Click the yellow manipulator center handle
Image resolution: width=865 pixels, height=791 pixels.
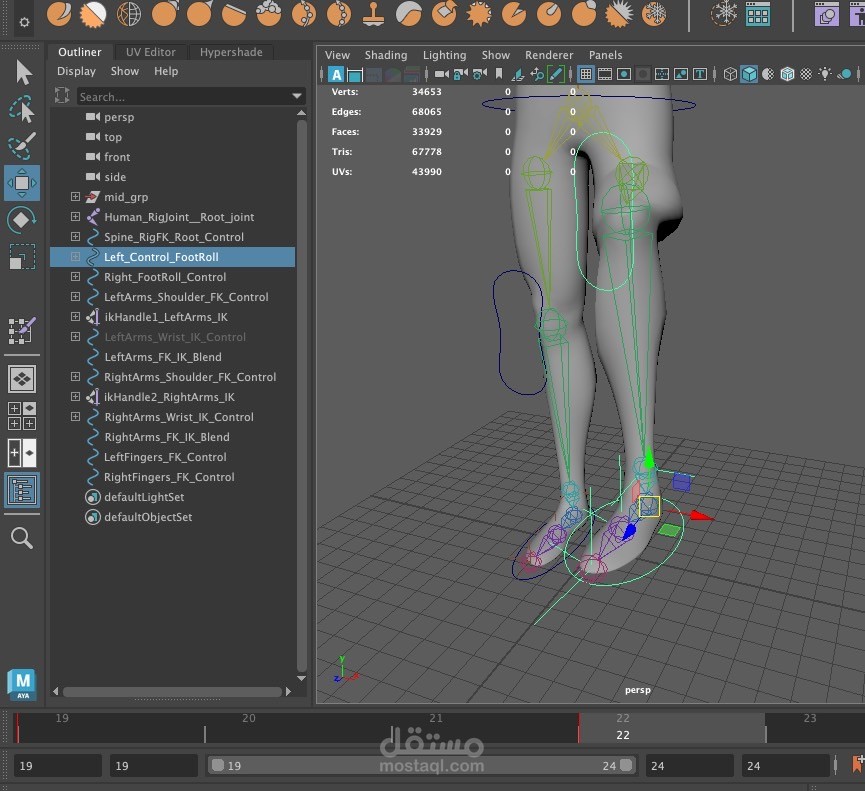[x=649, y=506]
